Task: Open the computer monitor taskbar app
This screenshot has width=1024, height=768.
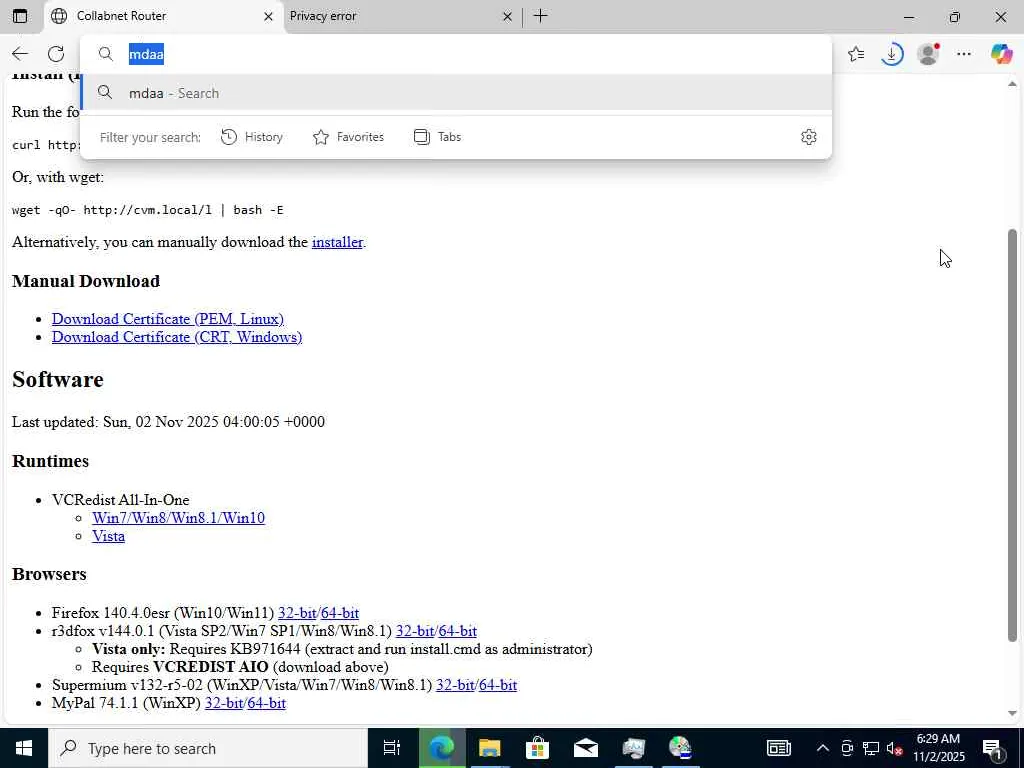Action: tap(633, 748)
